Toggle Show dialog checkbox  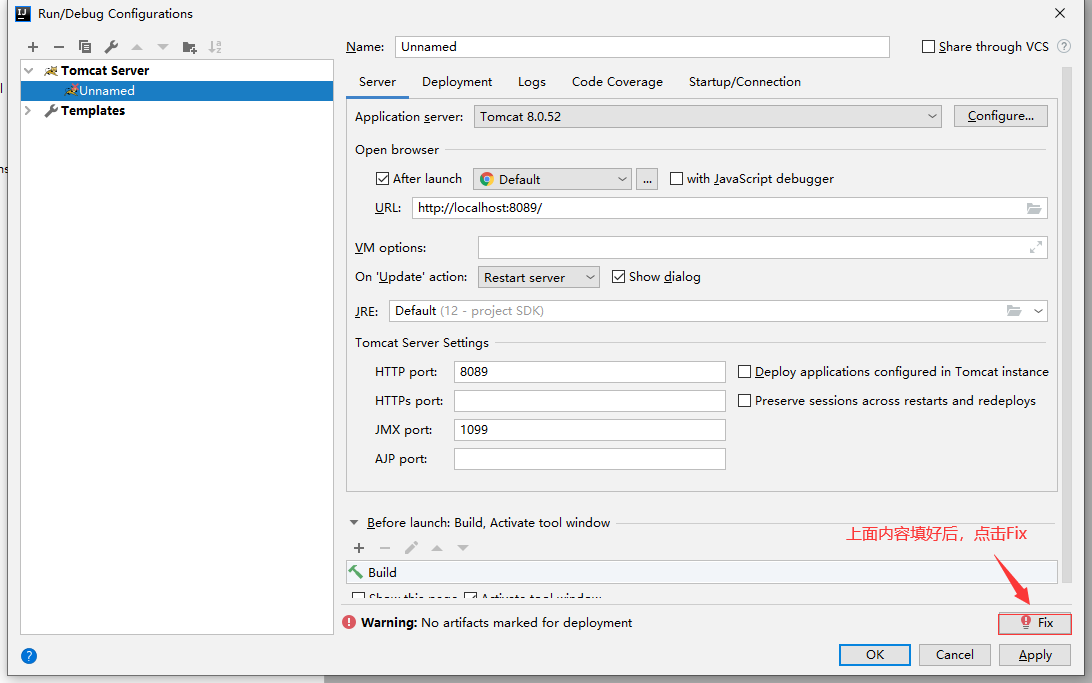618,277
